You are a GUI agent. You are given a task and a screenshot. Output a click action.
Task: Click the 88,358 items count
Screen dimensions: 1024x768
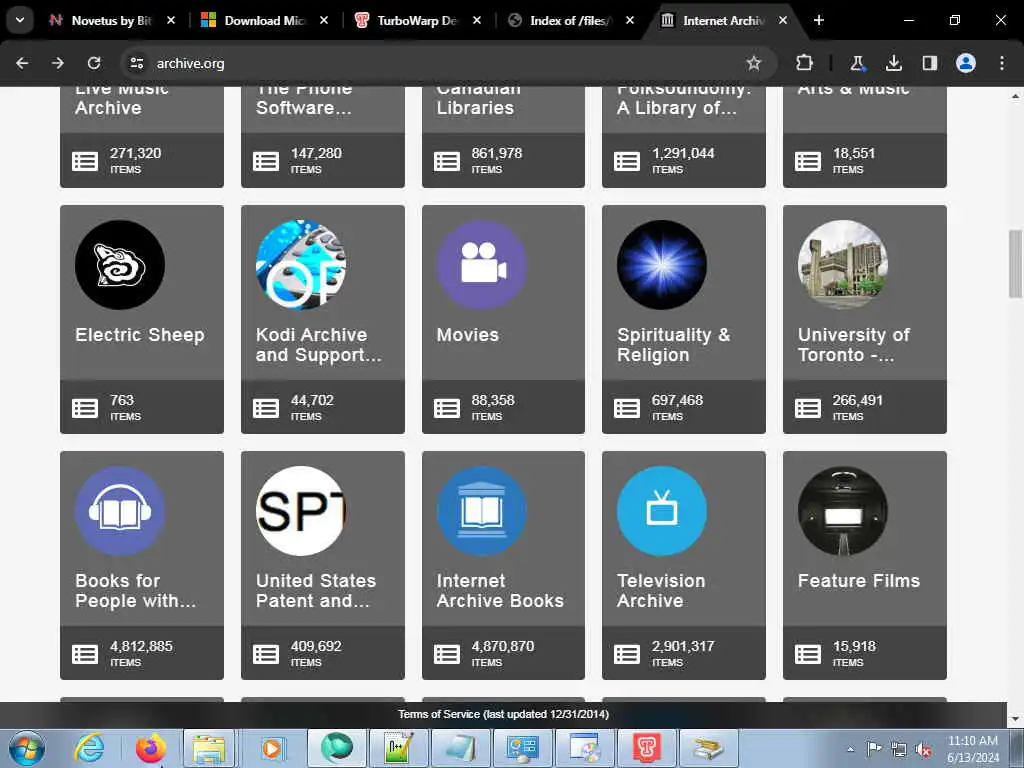coord(493,407)
